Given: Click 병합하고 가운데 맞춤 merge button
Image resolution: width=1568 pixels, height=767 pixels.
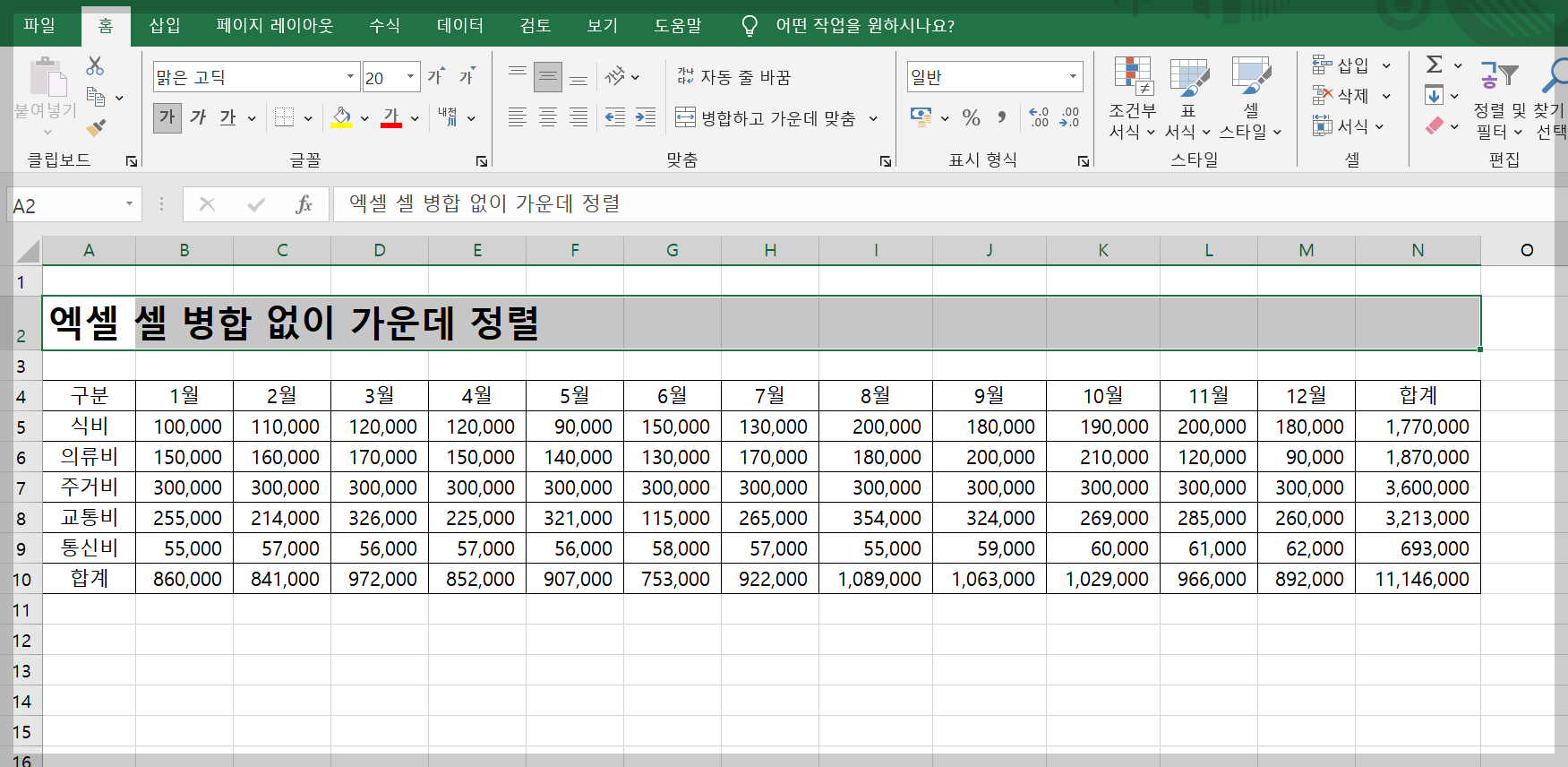Looking at the screenshot, I should click(766, 117).
